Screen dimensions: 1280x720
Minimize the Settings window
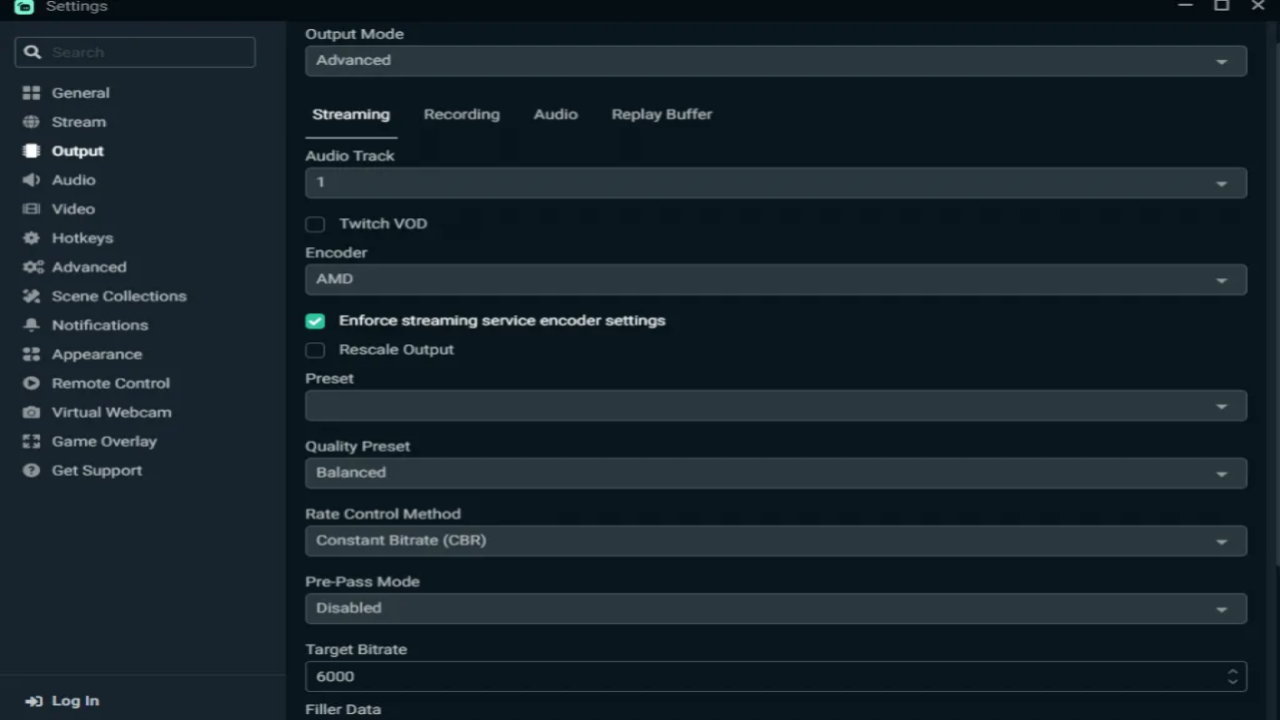pos(1185,6)
